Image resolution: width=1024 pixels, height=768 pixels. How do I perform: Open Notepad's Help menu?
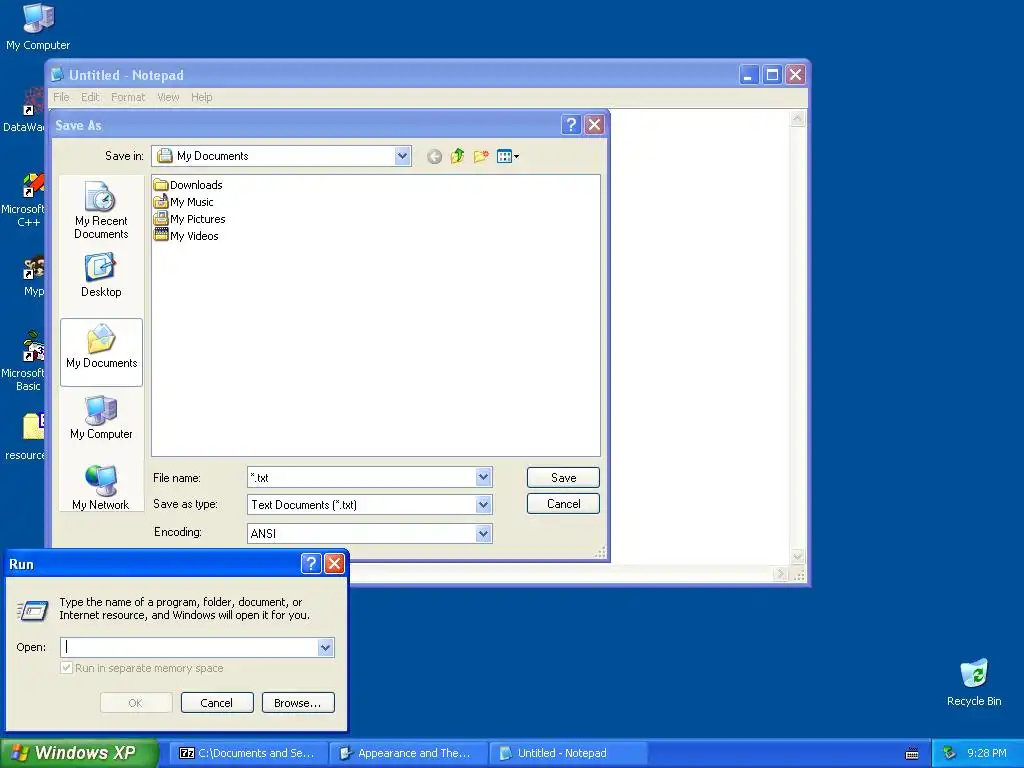[x=202, y=97]
